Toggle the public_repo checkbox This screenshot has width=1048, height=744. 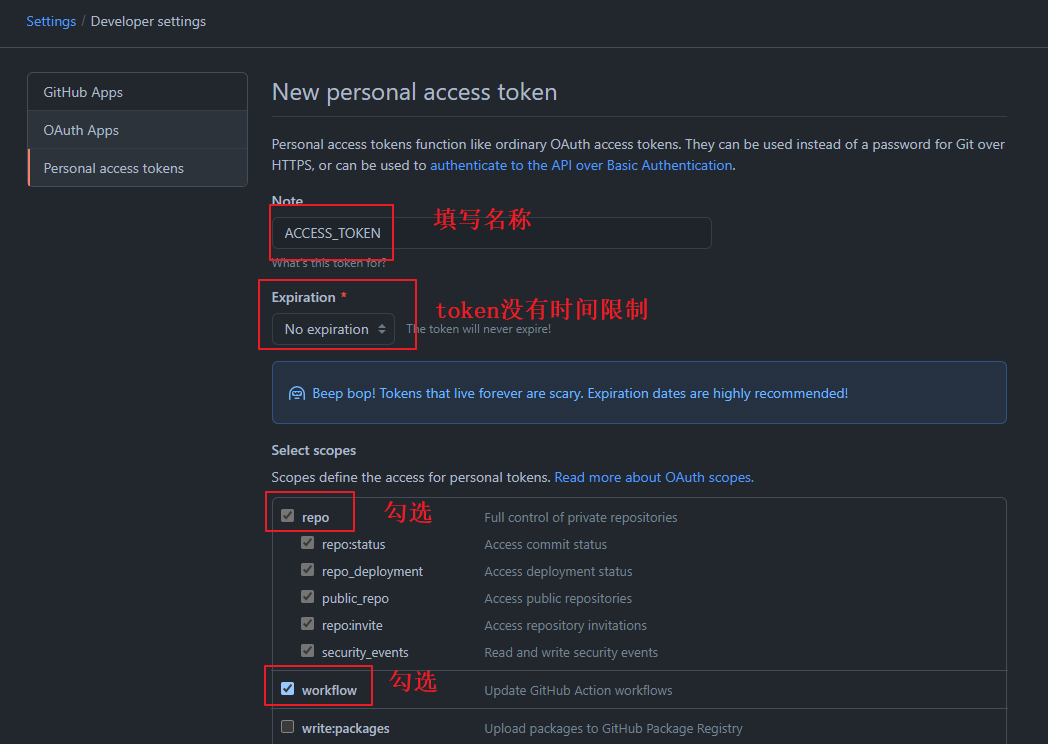click(308, 597)
